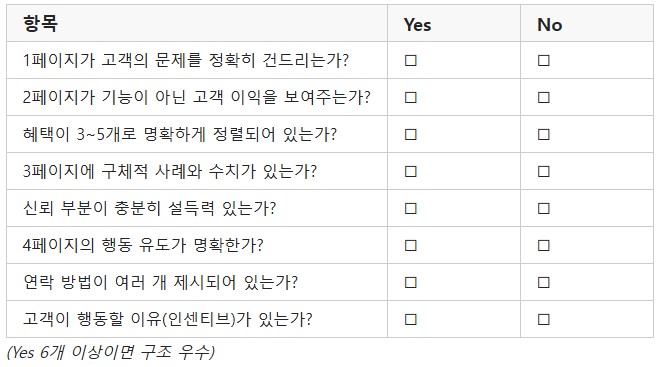Tick Yes box for 혜택이 3~5개로 명확하게 정렬
Screen dimensions: 664x367
(x=410, y=135)
